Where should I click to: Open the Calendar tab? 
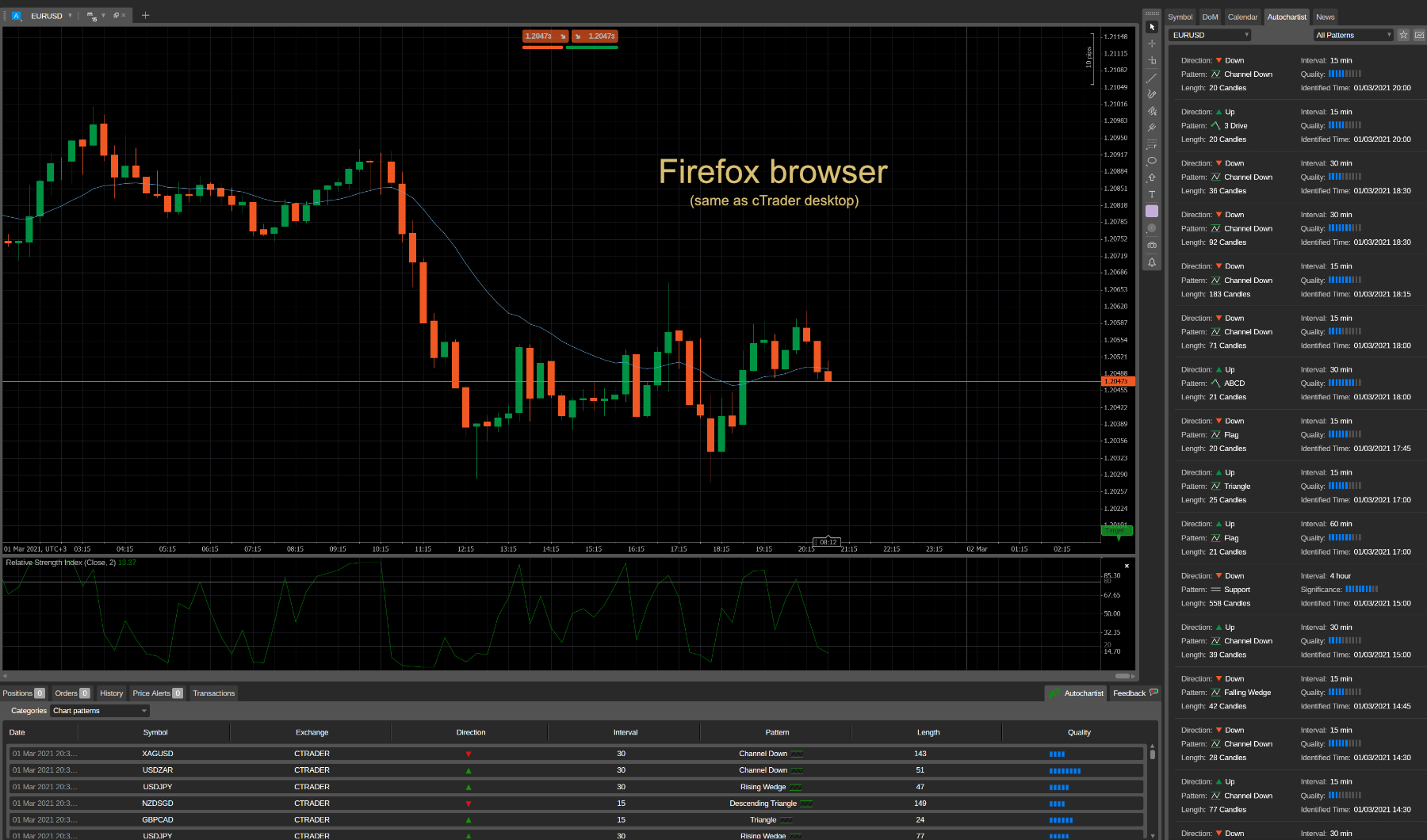[1242, 17]
